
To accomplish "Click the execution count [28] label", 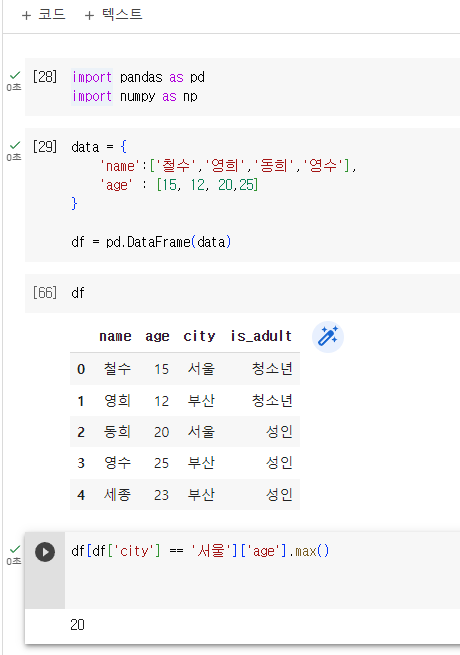I will coord(45,77).
